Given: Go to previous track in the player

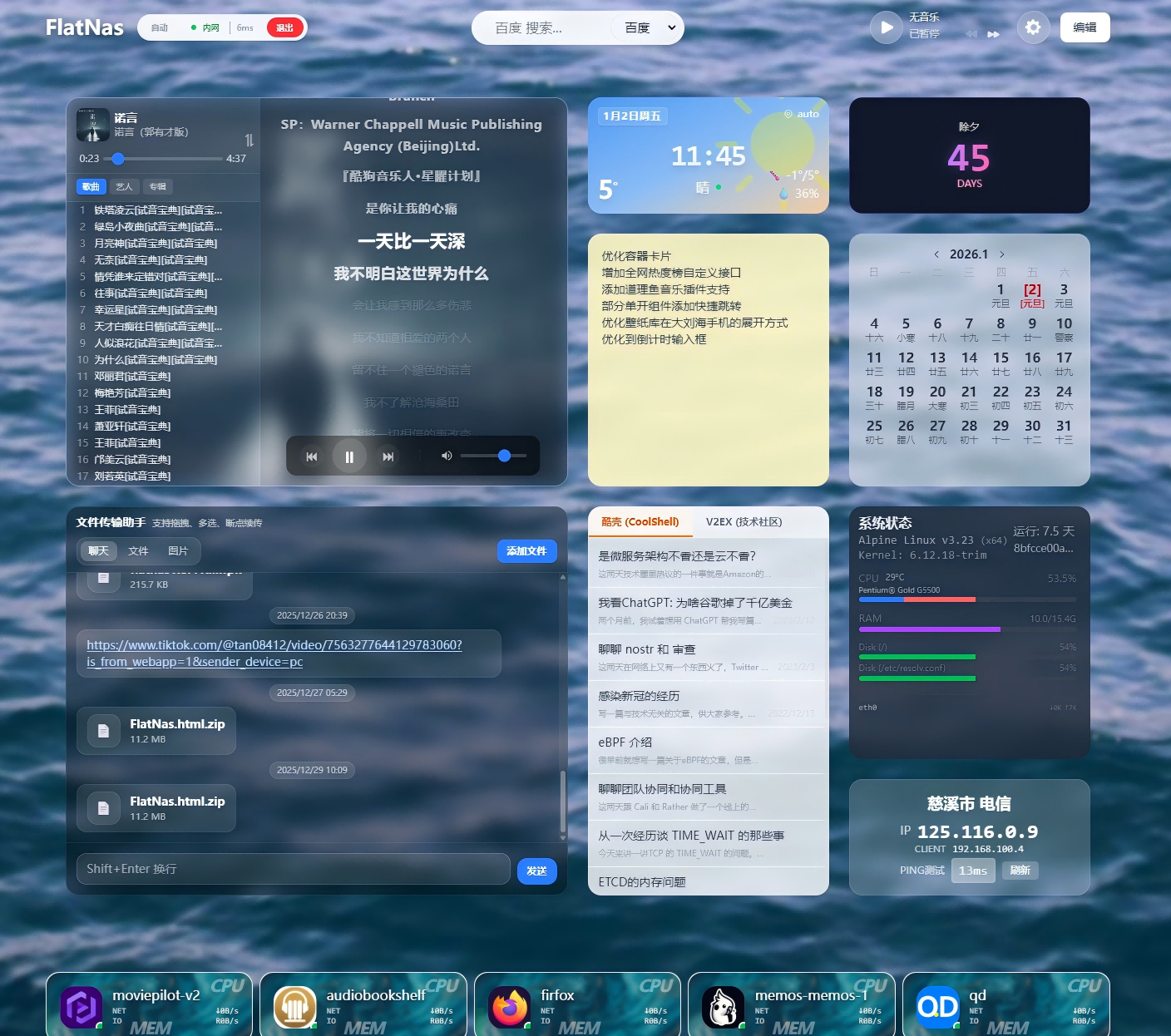Looking at the screenshot, I should pyautogui.click(x=311, y=456).
